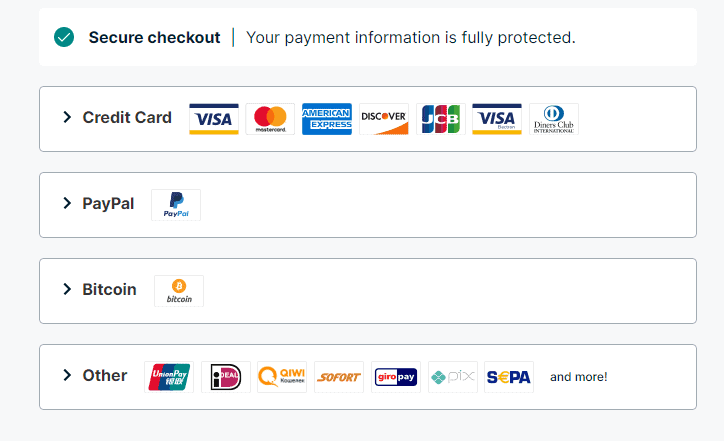Click the UnionPay logo icon

[169, 377]
